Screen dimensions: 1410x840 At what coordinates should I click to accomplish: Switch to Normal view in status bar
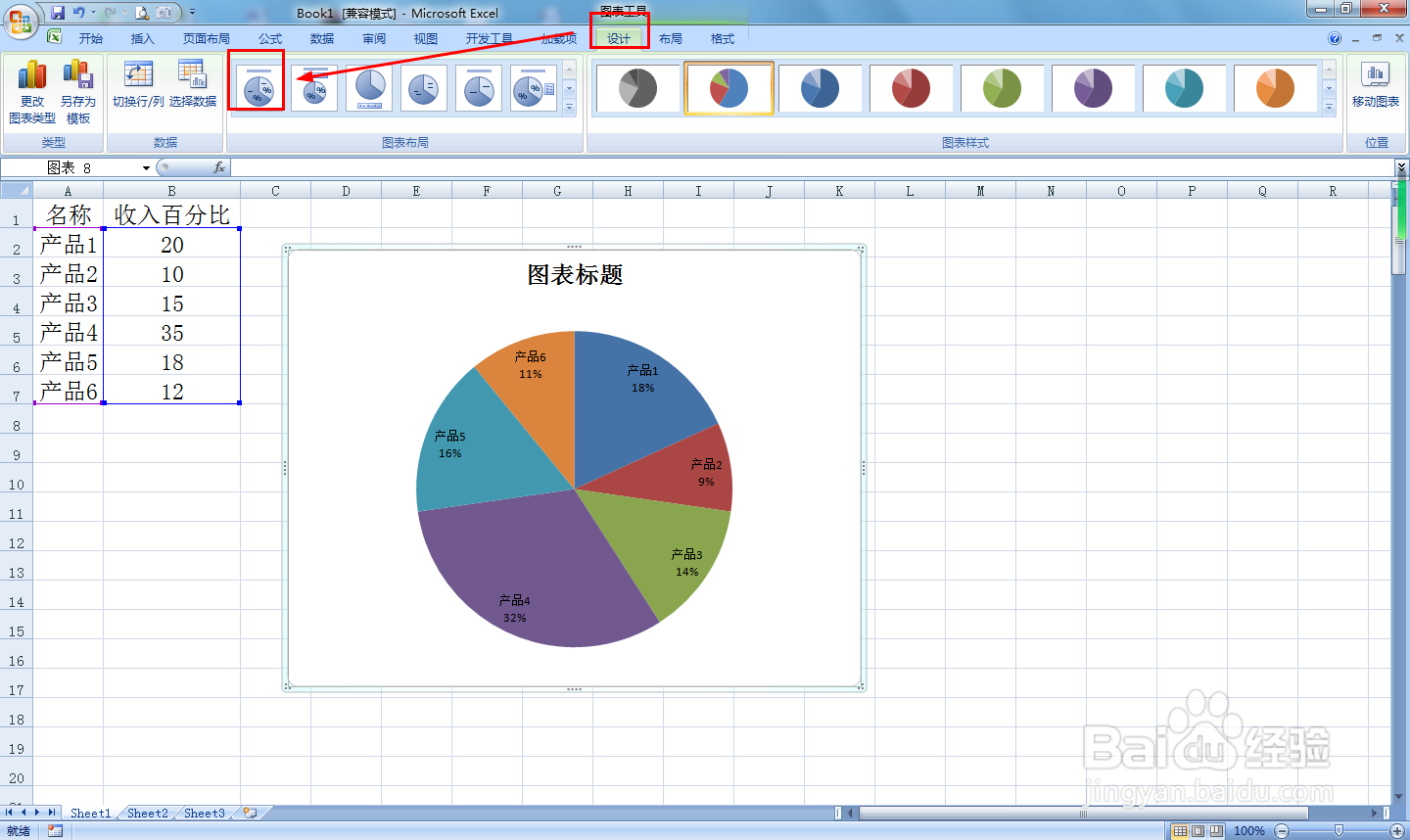(1180, 831)
